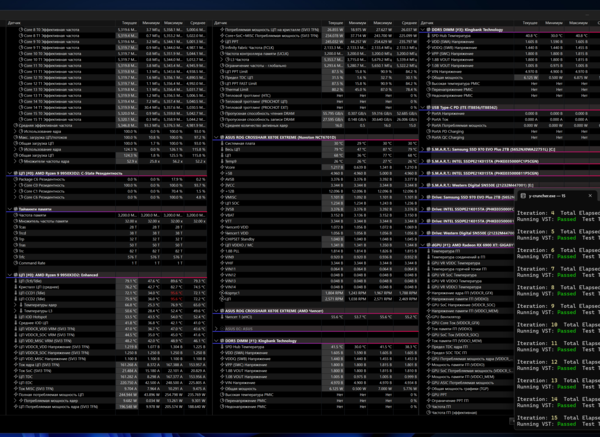Click the thermometer icon beside ЦП CCD1 (Tdie)
Image resolution: width=600 pixels, height=437 pixels.
16,293
